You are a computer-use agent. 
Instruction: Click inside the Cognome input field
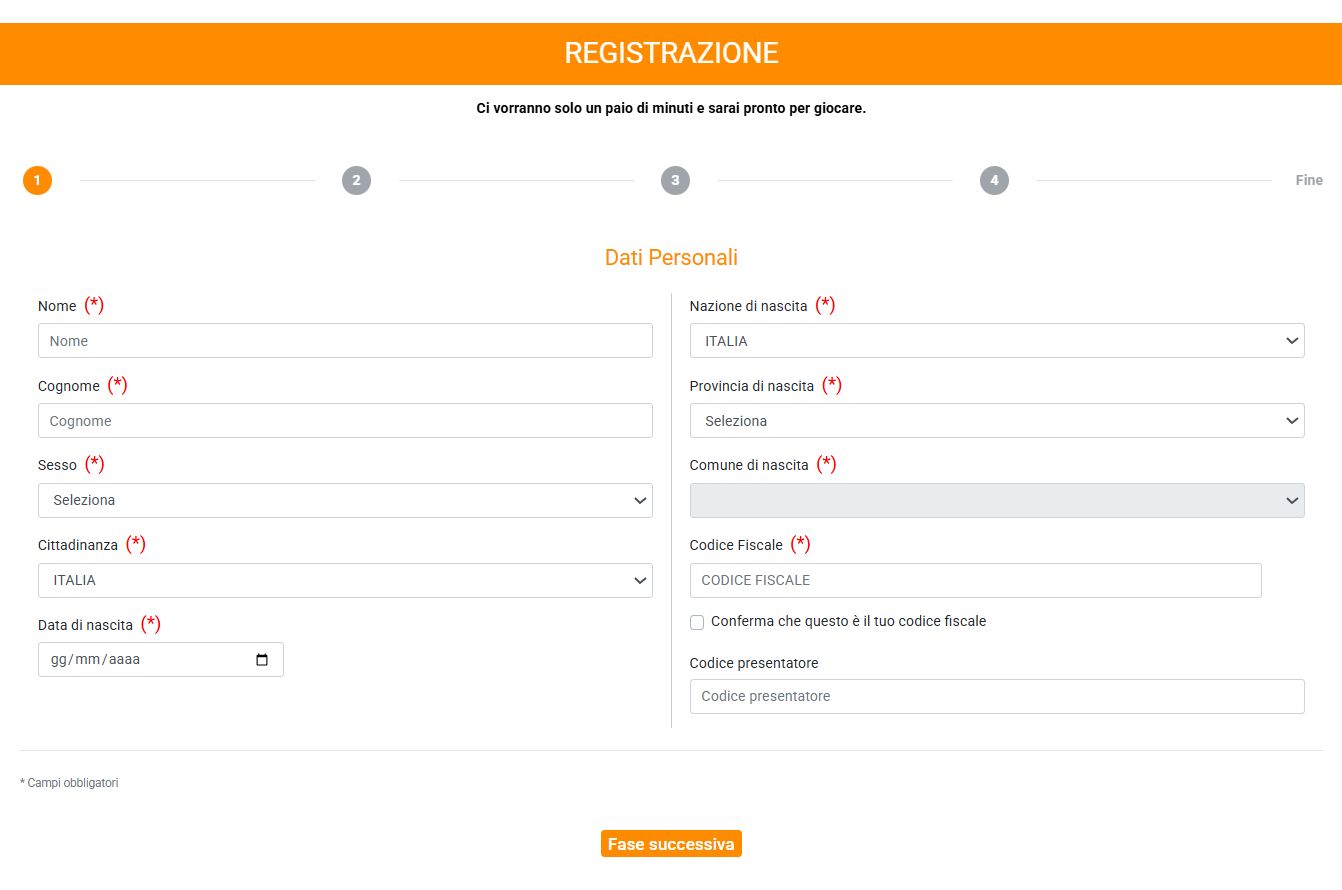(x=345, y=420)
